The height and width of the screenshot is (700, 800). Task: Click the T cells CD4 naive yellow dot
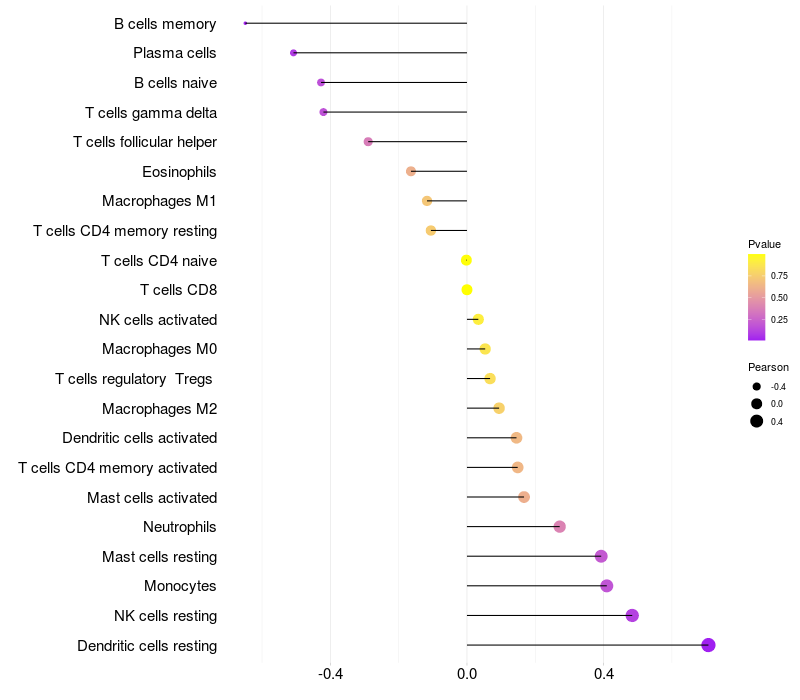point(466,260)
